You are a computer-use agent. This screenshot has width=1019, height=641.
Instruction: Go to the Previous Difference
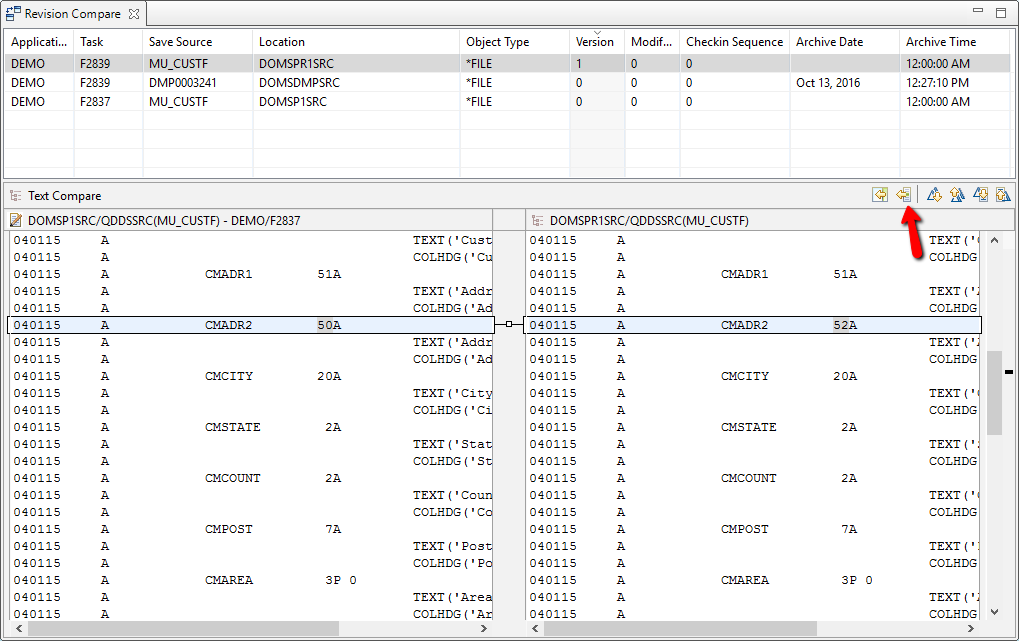[x=957, y=195]
